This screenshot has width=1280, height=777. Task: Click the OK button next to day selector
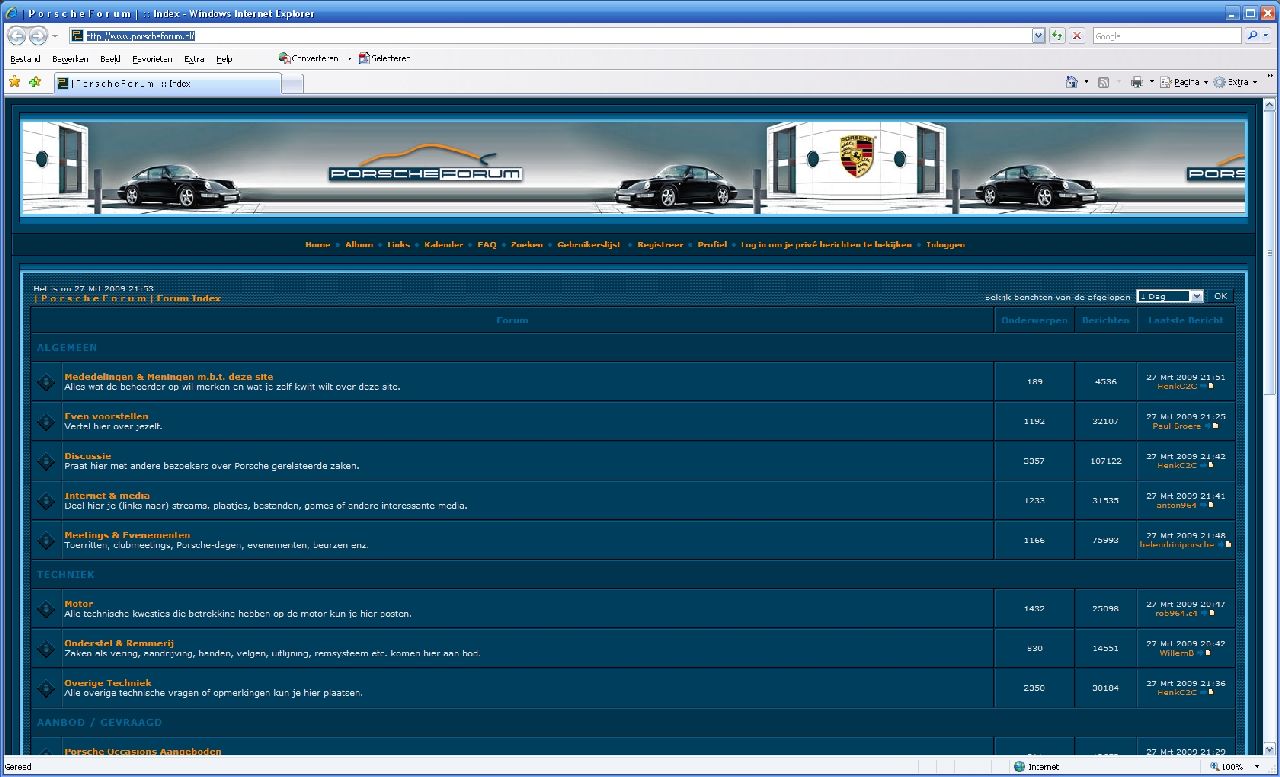click(1220, 297)
